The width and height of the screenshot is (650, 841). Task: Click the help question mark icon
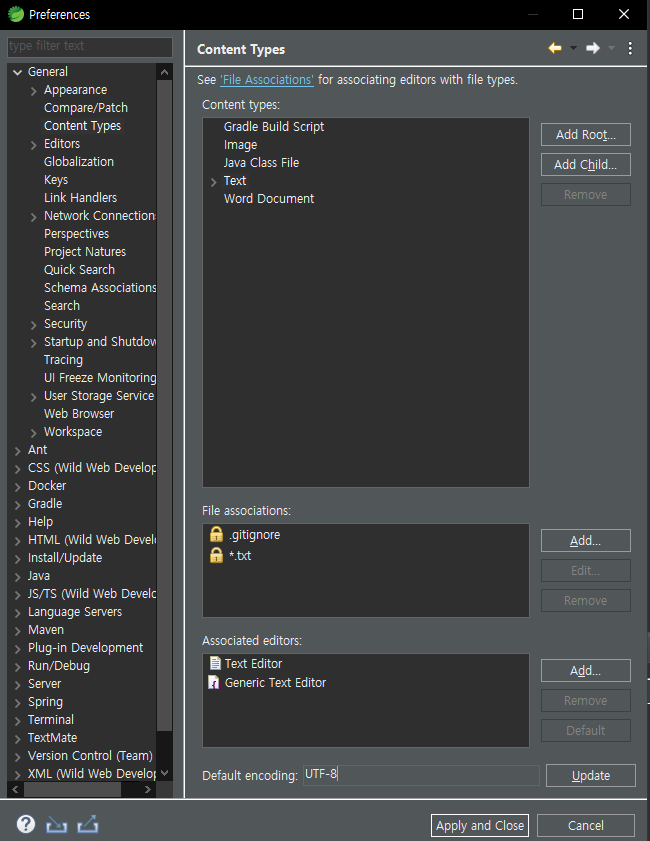click(x=26, y=824)
